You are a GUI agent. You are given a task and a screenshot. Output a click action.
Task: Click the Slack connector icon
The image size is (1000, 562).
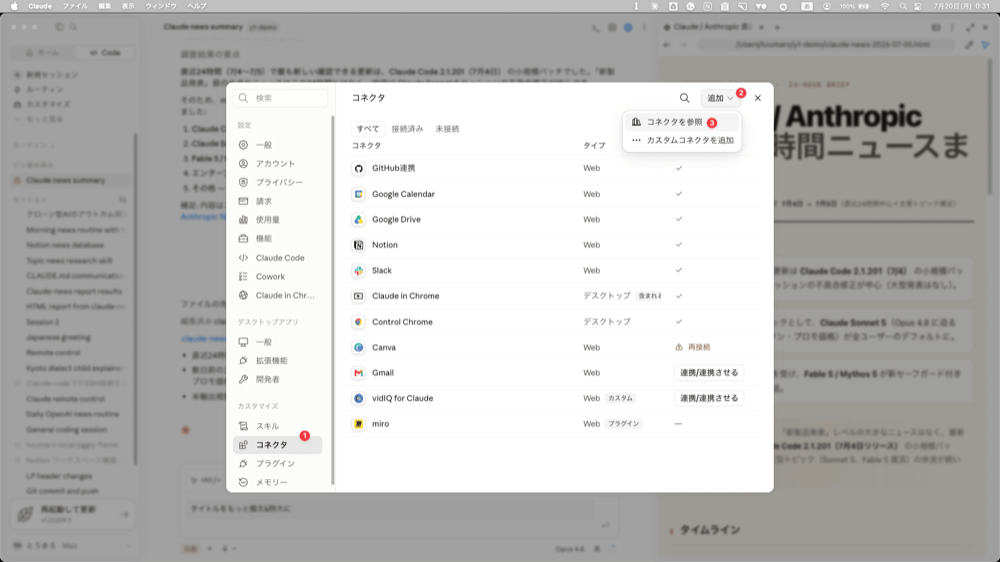coord(358,270)
